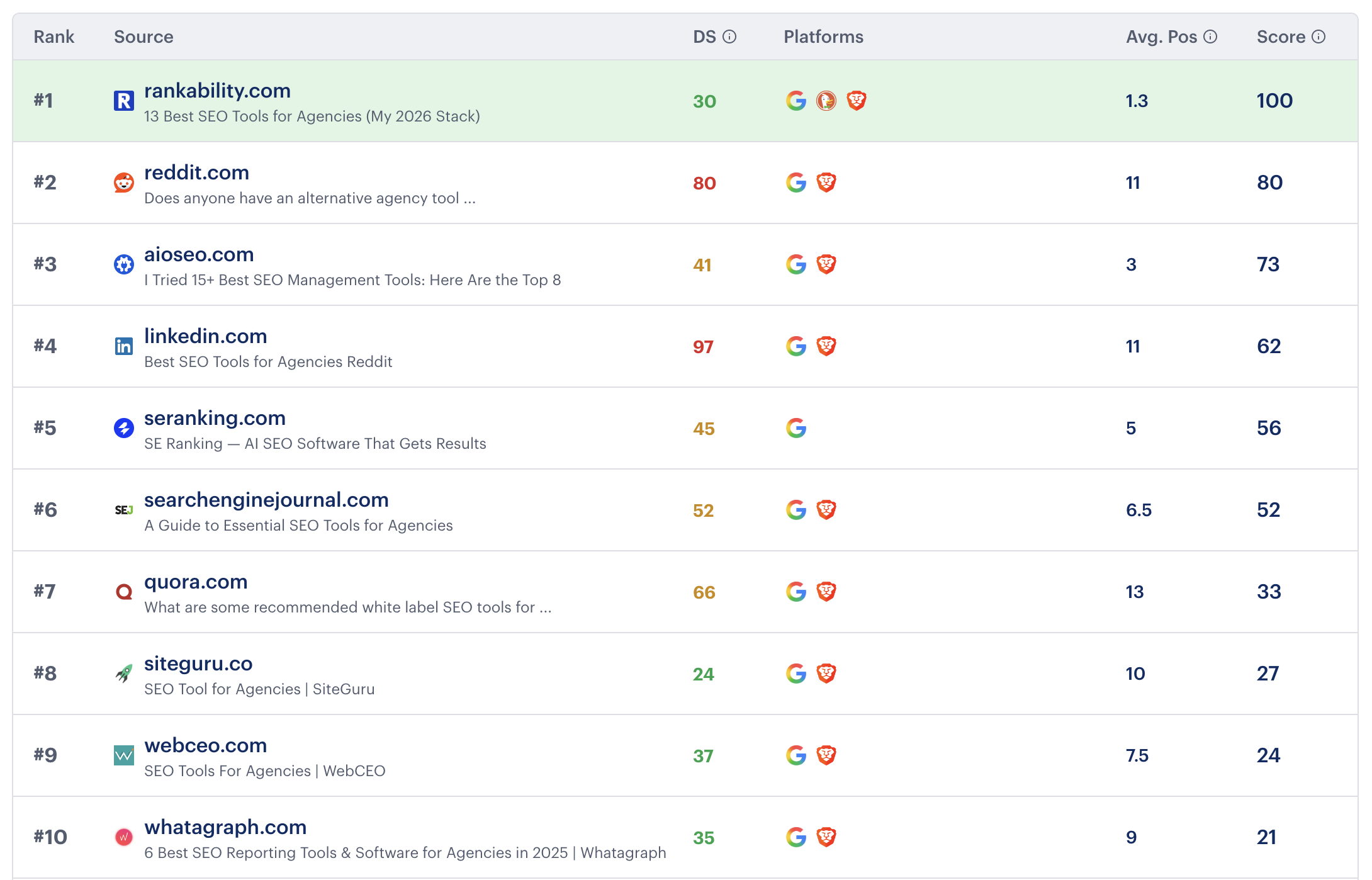The height and width of the screenshot is (880, 1372).
Task: Click the info icon next to DS header
Action: click(729, 37)
